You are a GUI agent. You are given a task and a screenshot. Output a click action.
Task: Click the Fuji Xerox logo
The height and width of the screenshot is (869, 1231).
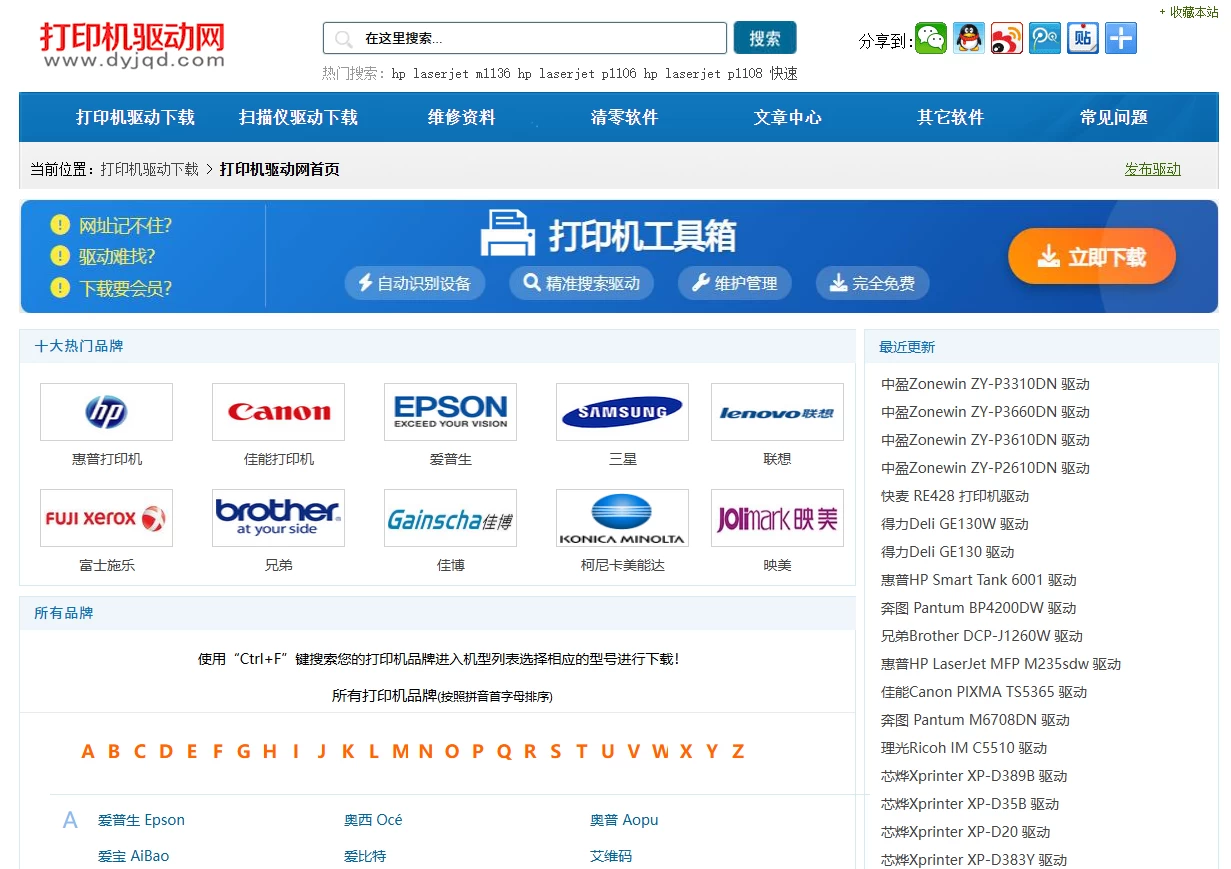click(106, 518)
